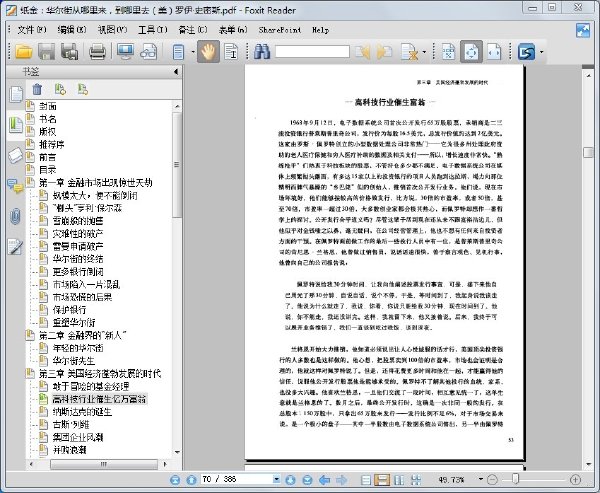Open search options dropdown arrow
The image size is (600, 493).
pyautogui.click(x=424, y=52)
